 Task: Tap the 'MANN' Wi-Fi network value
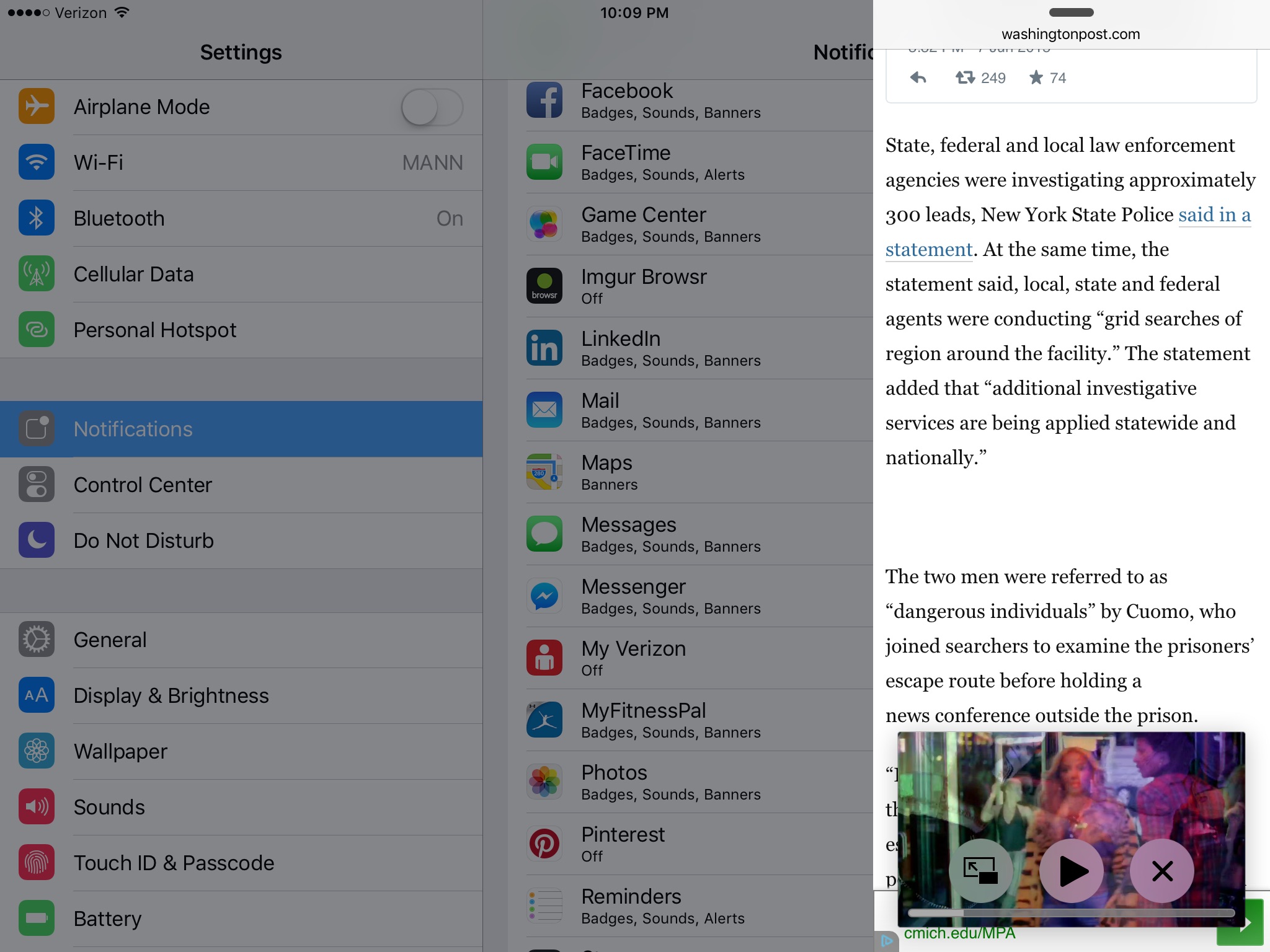point(432,162)
